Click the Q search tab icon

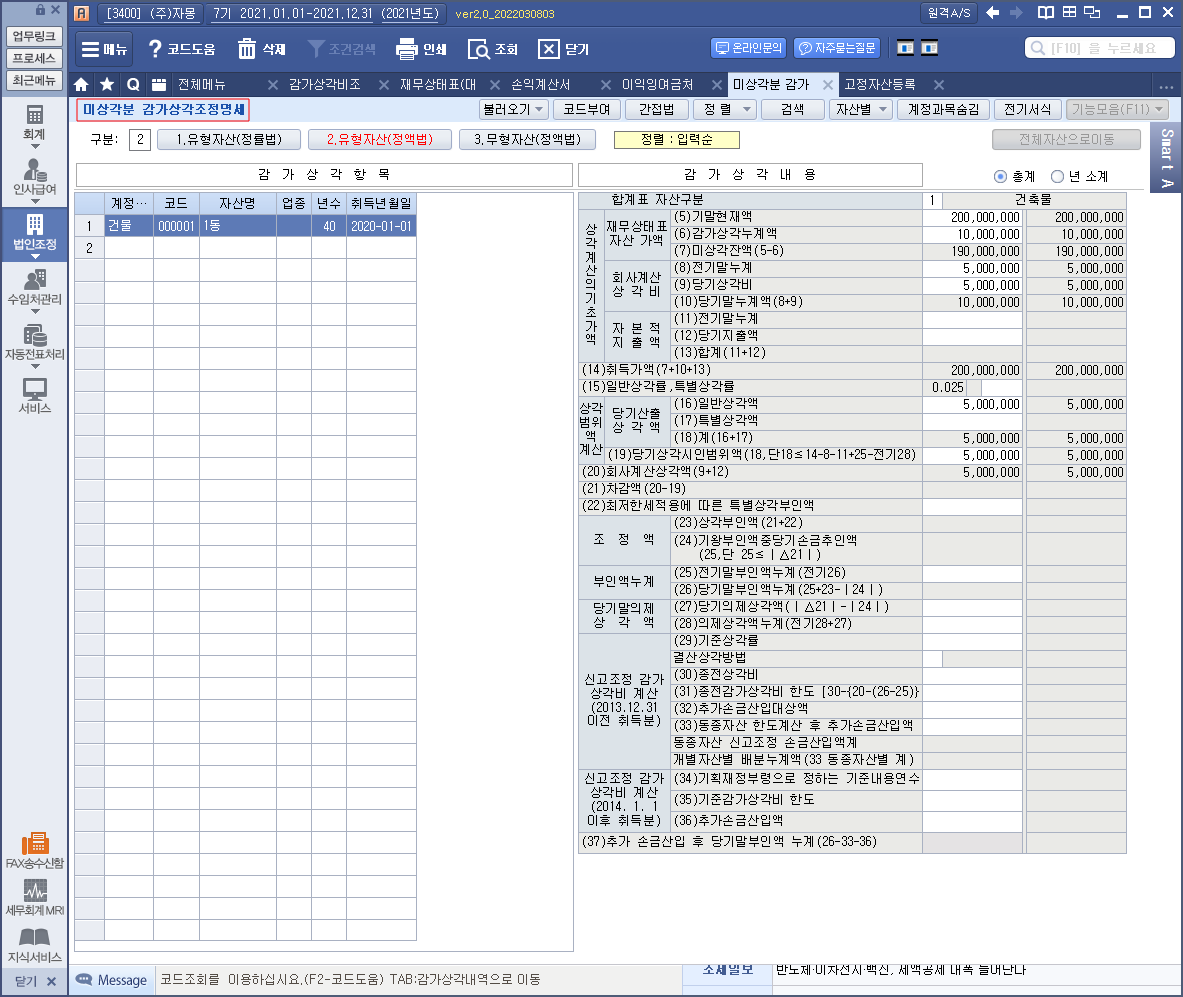(133, 85)
